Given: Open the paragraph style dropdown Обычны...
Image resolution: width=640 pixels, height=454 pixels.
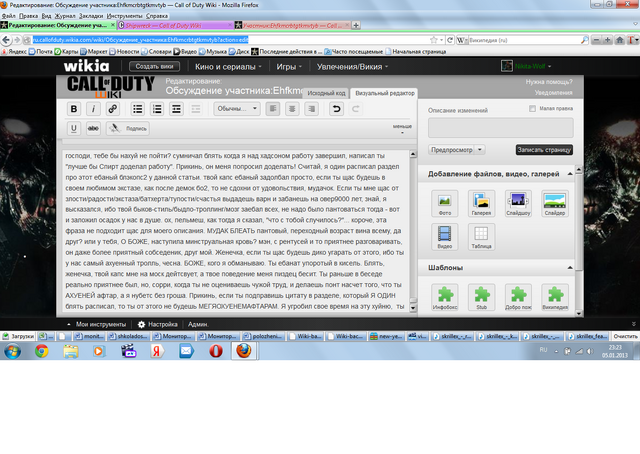Looking at the screenshot, I should (237, 109).
